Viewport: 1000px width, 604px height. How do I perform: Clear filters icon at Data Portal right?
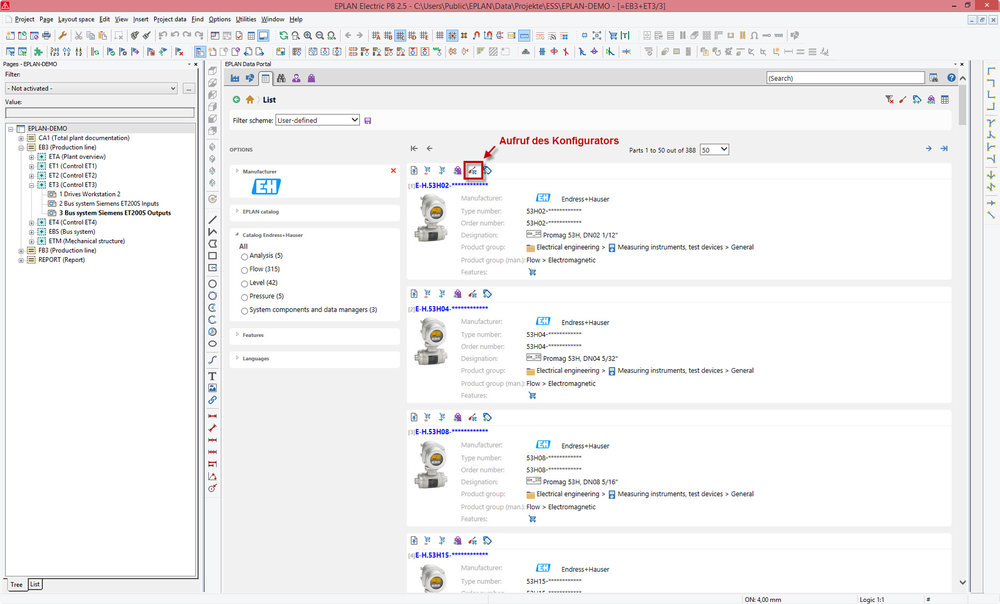(x=889, y=99)
